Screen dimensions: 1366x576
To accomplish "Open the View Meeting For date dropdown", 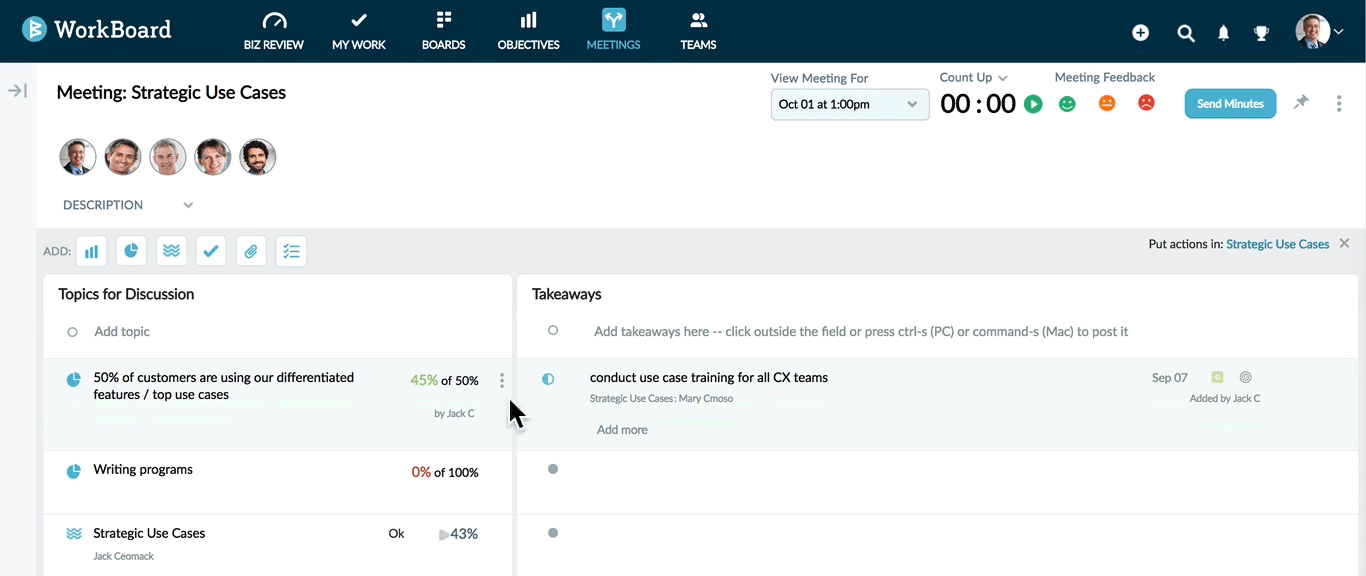I will pos(849,104).
